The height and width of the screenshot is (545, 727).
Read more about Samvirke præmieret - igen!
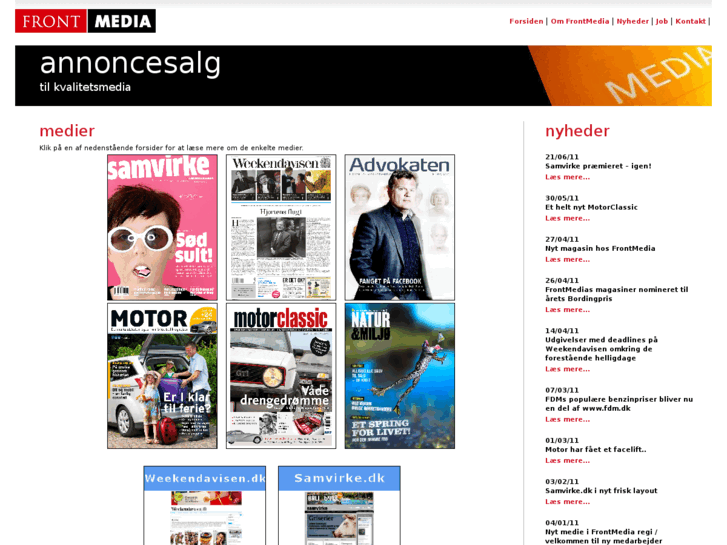click(568, 177)
